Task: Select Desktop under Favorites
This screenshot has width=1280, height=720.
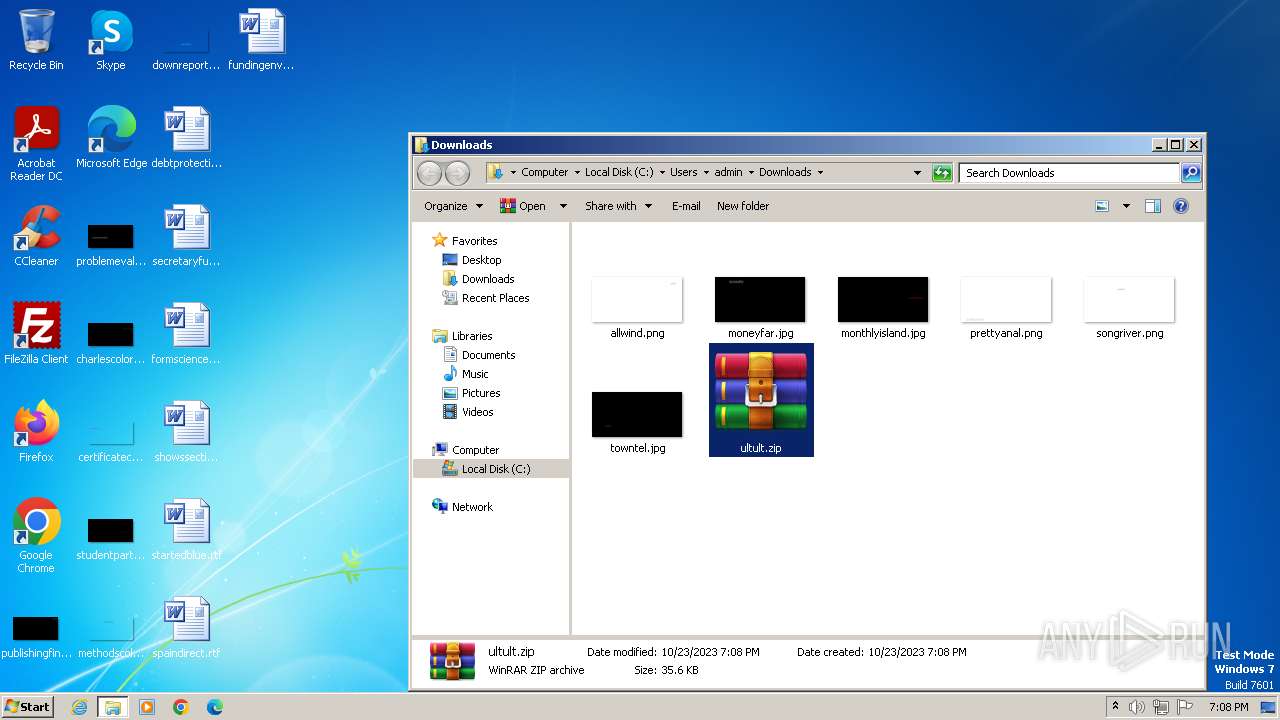Action: (472, 260)
